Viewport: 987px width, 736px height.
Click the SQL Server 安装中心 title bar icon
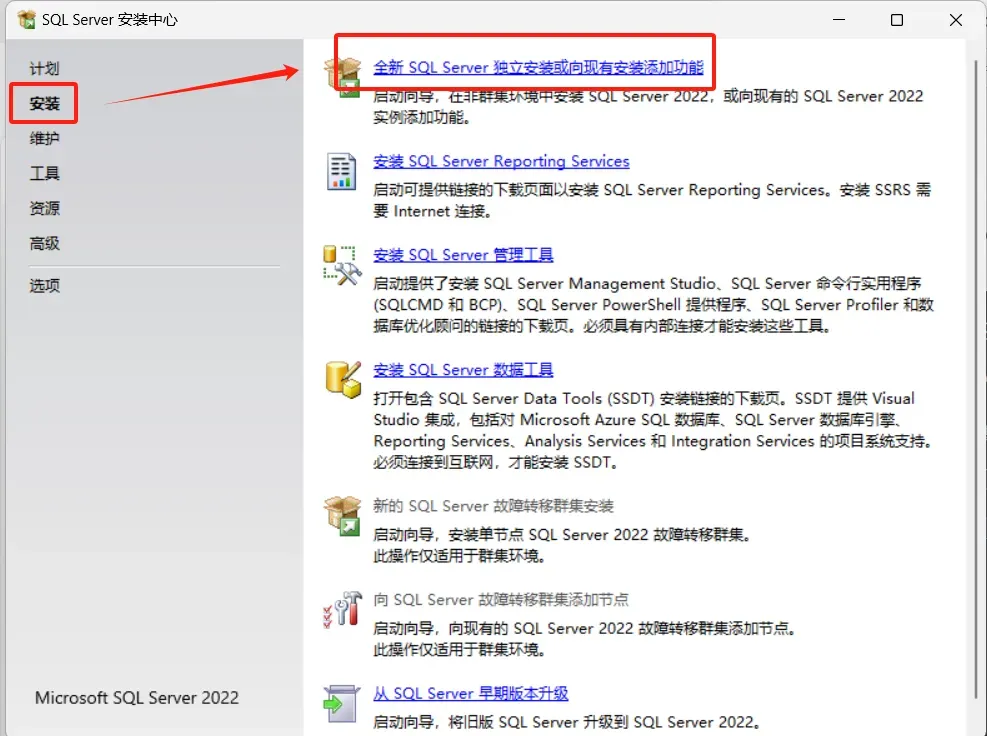(26, 20)
